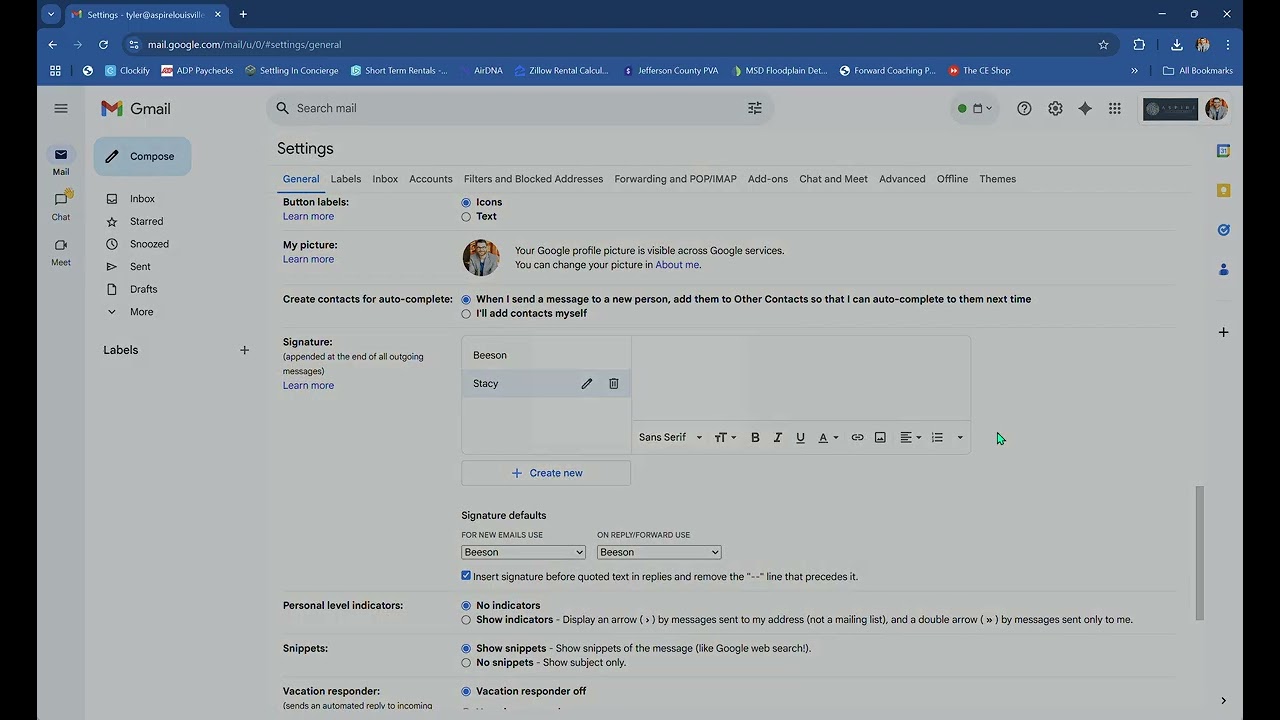Open the Google apps grid

tap(1115, 108)
